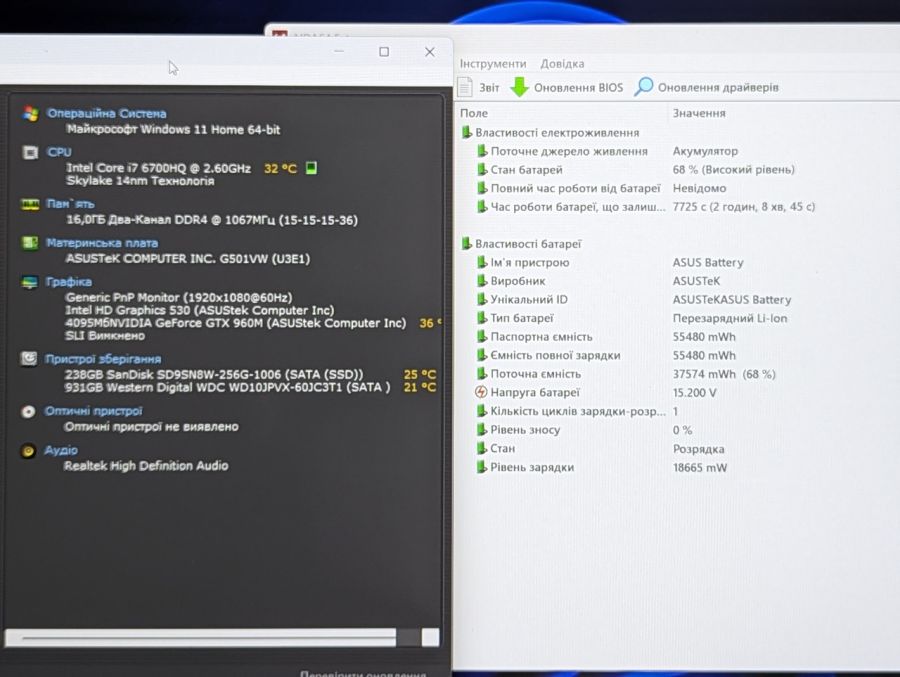Click the icon next to Паспортна ємність
This screenshot has height=677, width=900.
[482, 336]
